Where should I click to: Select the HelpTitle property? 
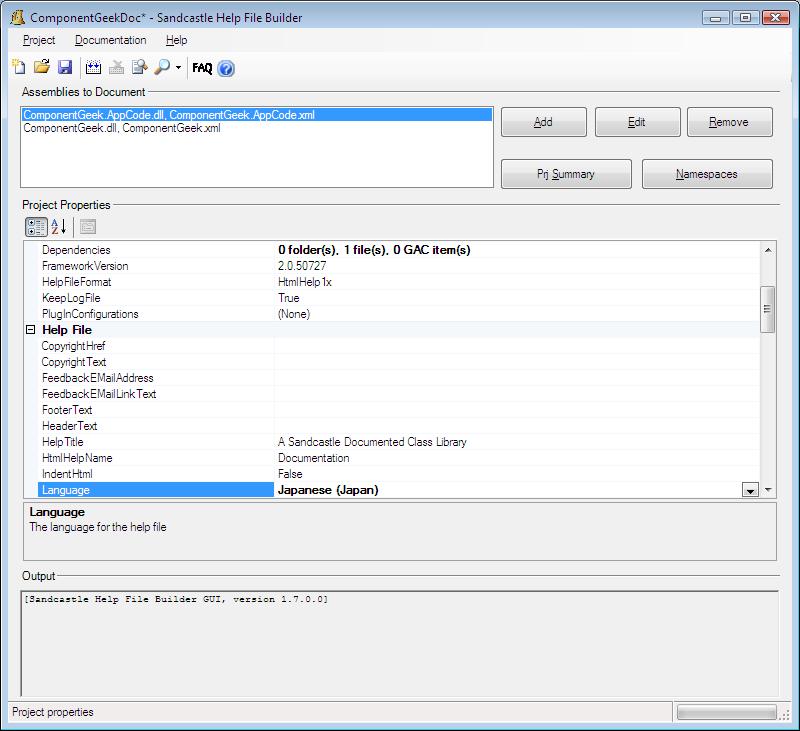[62, 442]
